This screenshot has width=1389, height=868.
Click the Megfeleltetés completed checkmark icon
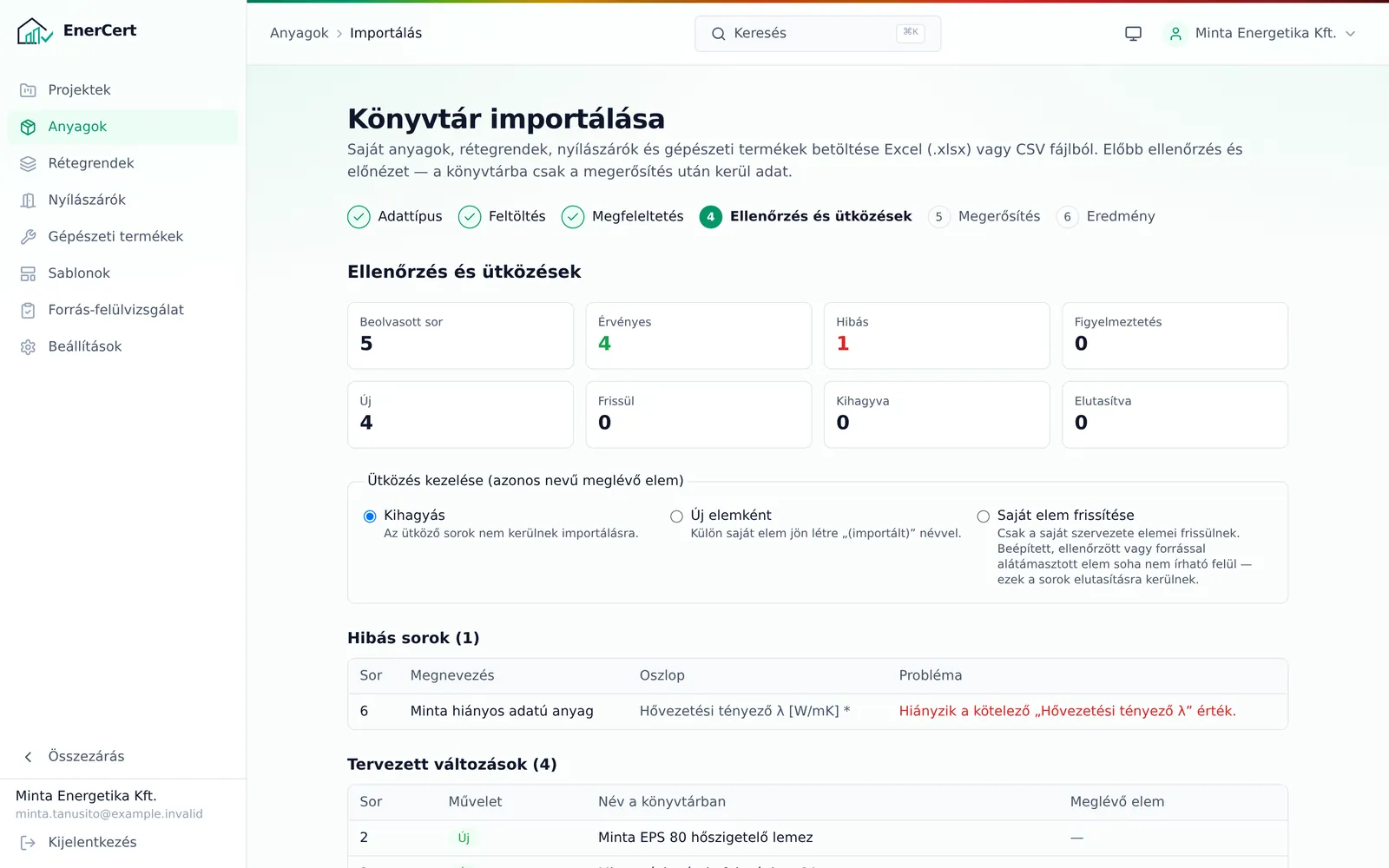click(573, 217)
